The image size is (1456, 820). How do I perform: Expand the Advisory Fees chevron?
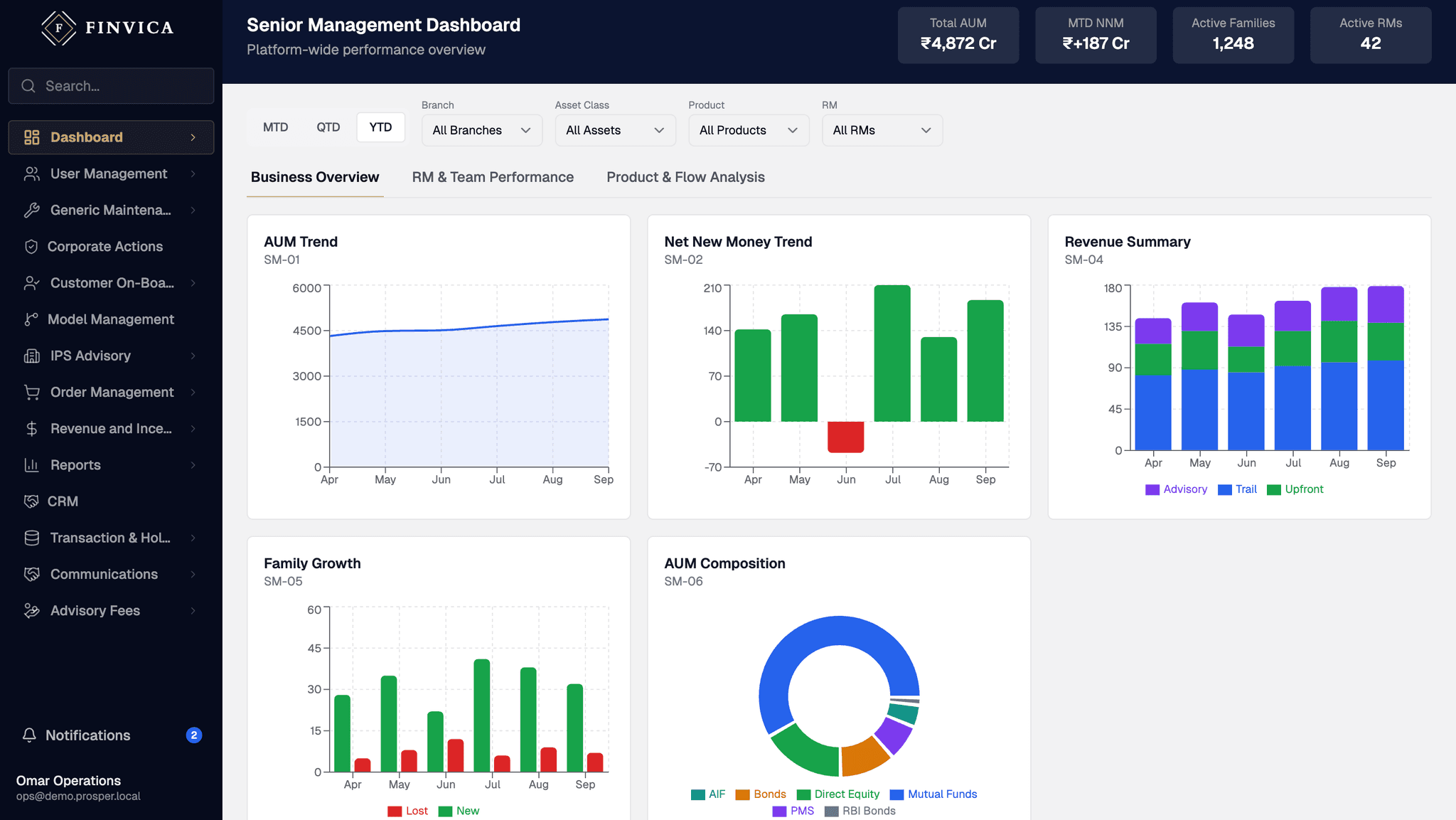pyautogui.click(x=193, y=611)
